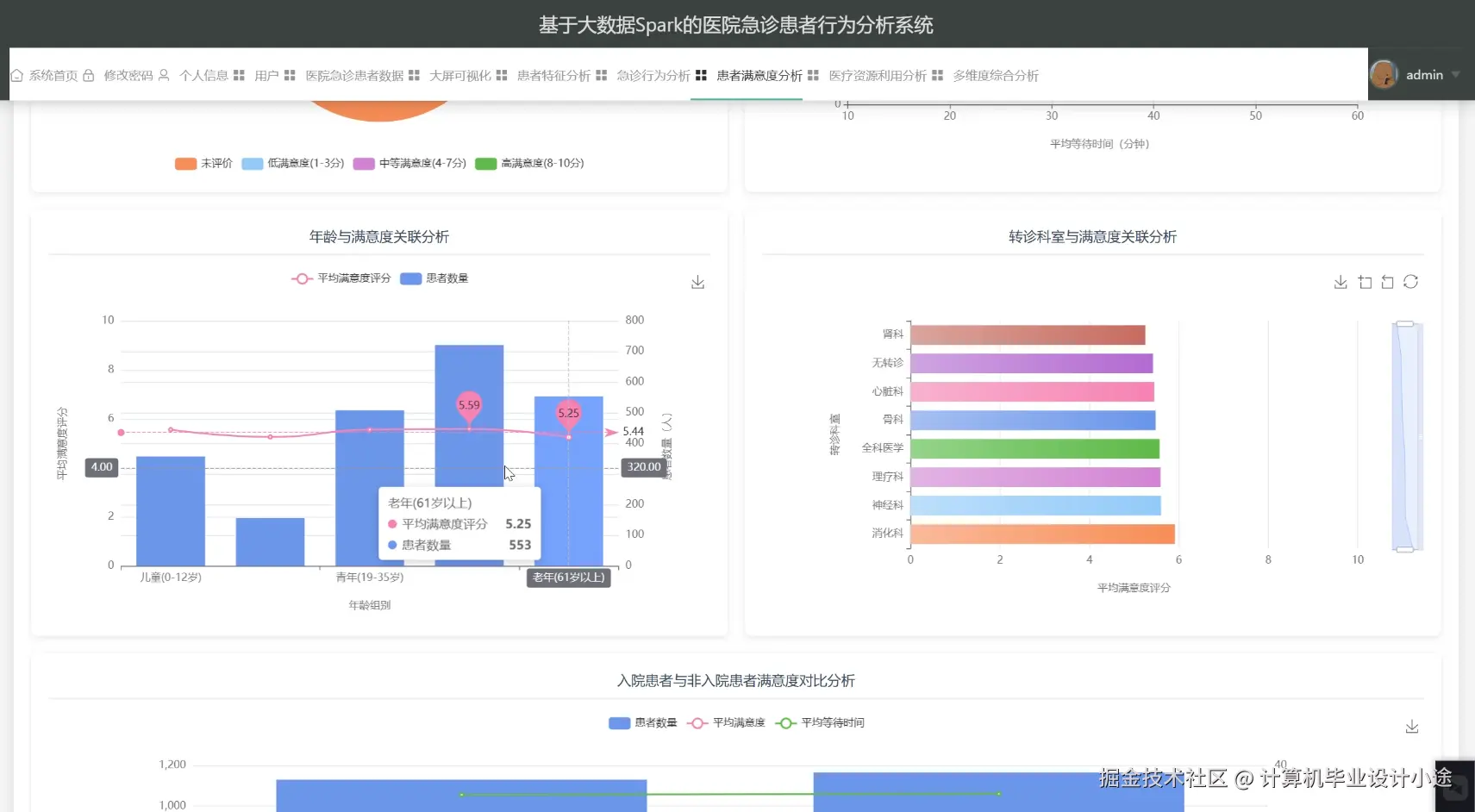Go to 医院急诊患者数据 page
Viewport: 1475px width, 812px height.
pos(353,75)
